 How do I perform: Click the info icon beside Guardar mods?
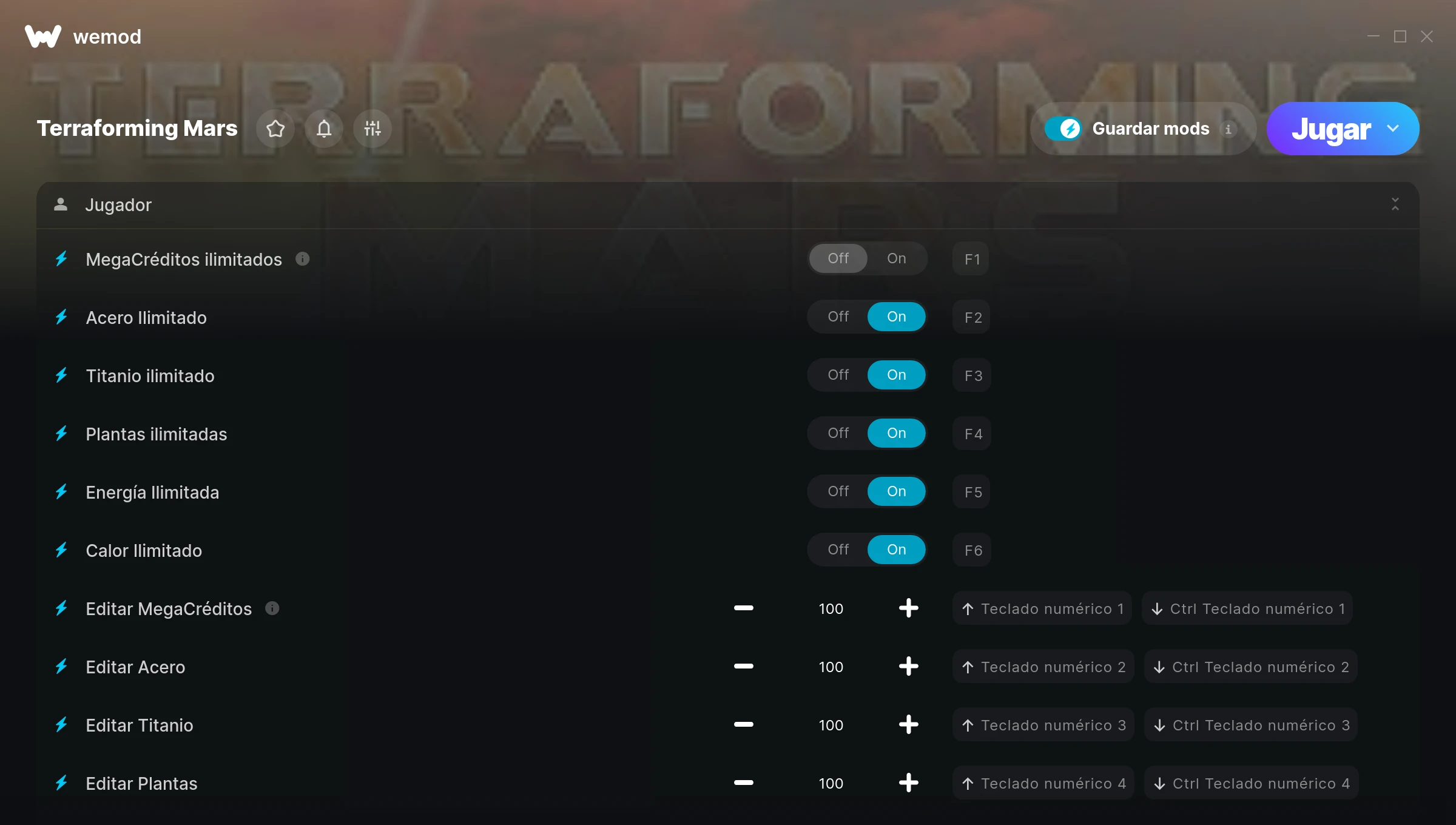tap(1228, 129)
